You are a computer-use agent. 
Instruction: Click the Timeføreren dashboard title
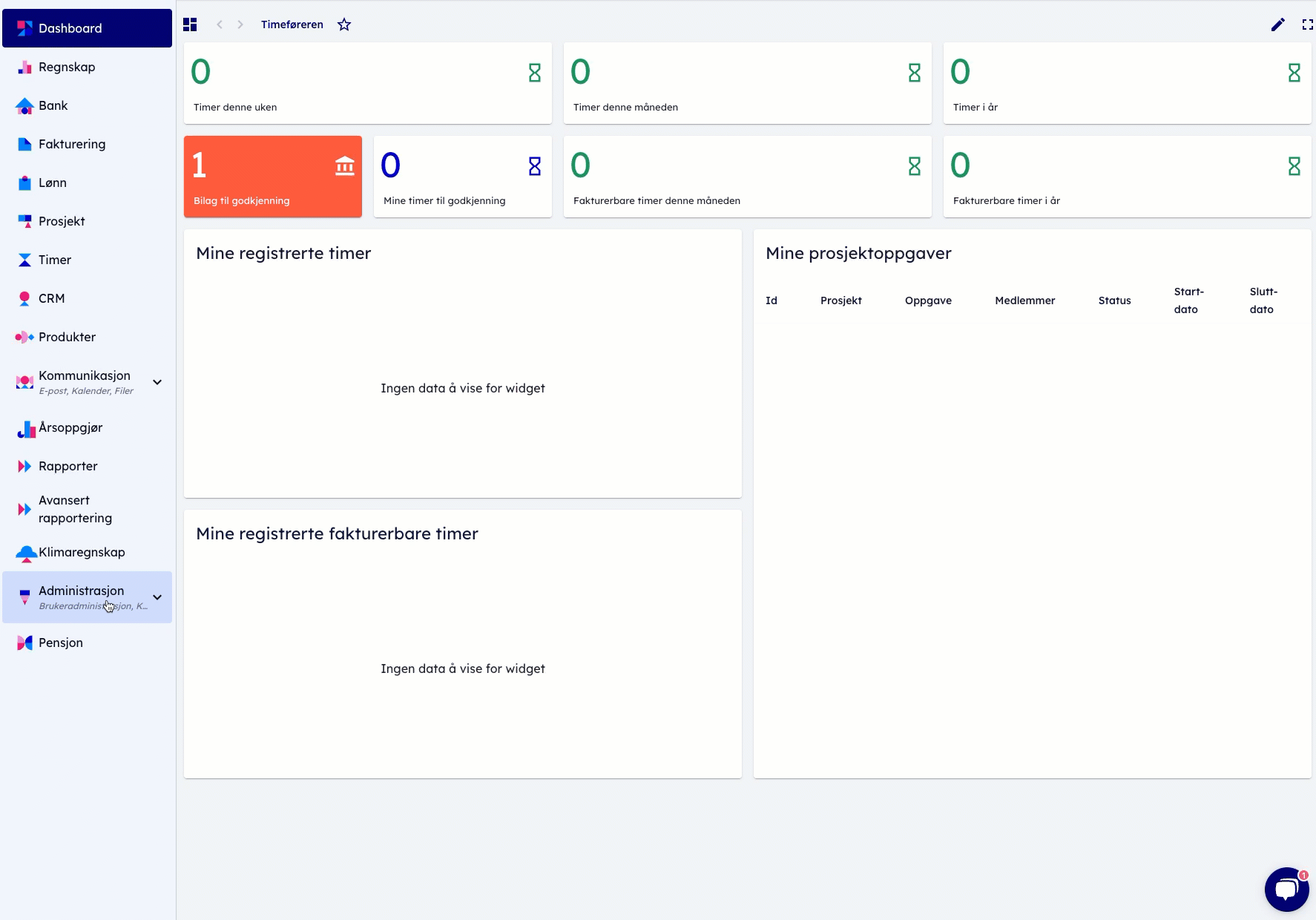292,24
